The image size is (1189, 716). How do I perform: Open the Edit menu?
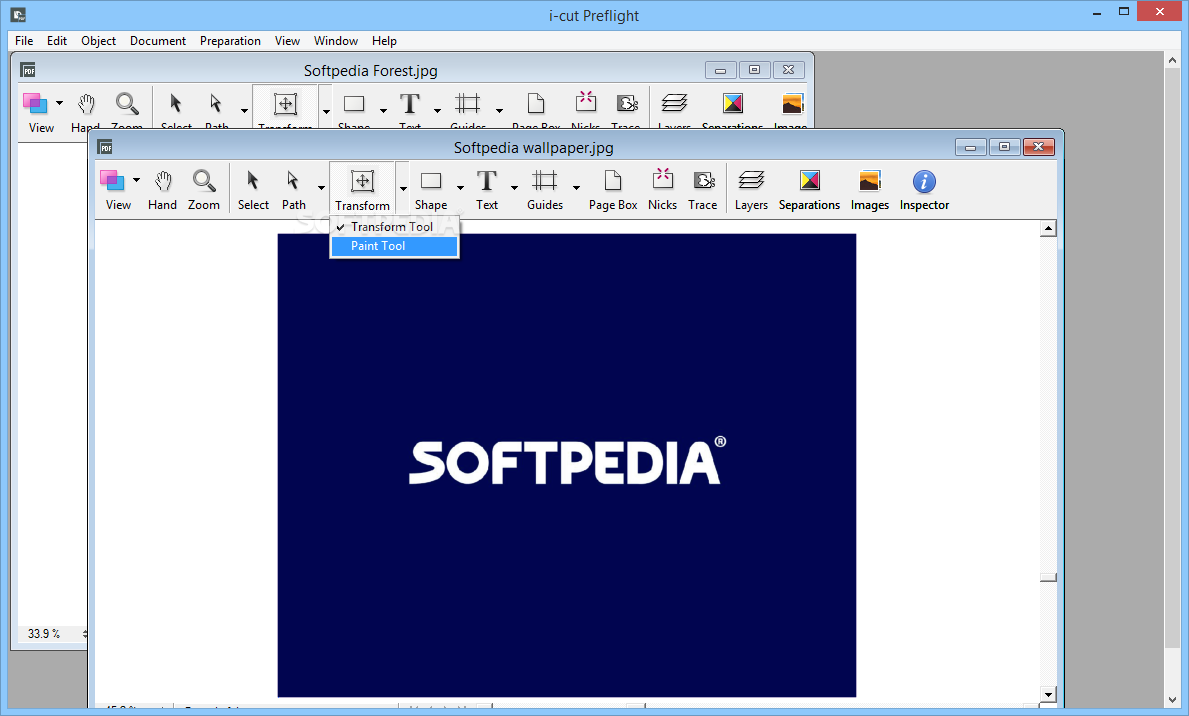point(57,41)
